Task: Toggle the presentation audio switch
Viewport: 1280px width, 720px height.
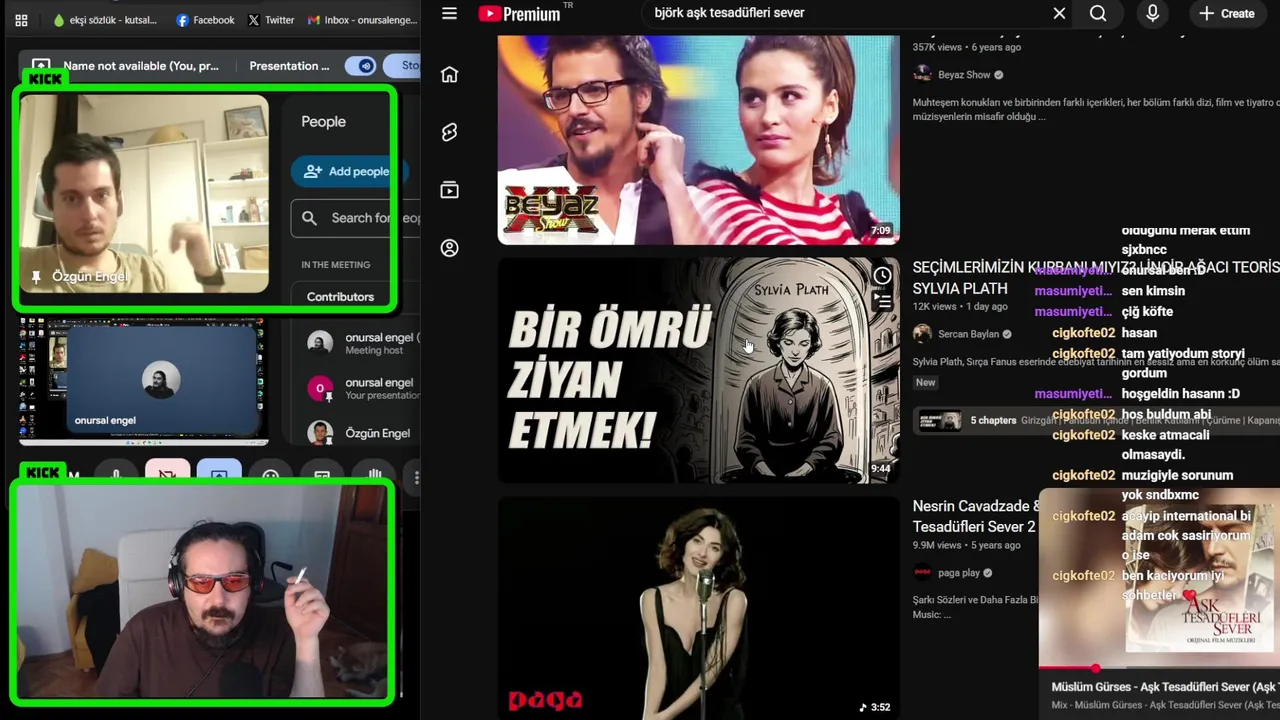Action: [x=360, y=66]
